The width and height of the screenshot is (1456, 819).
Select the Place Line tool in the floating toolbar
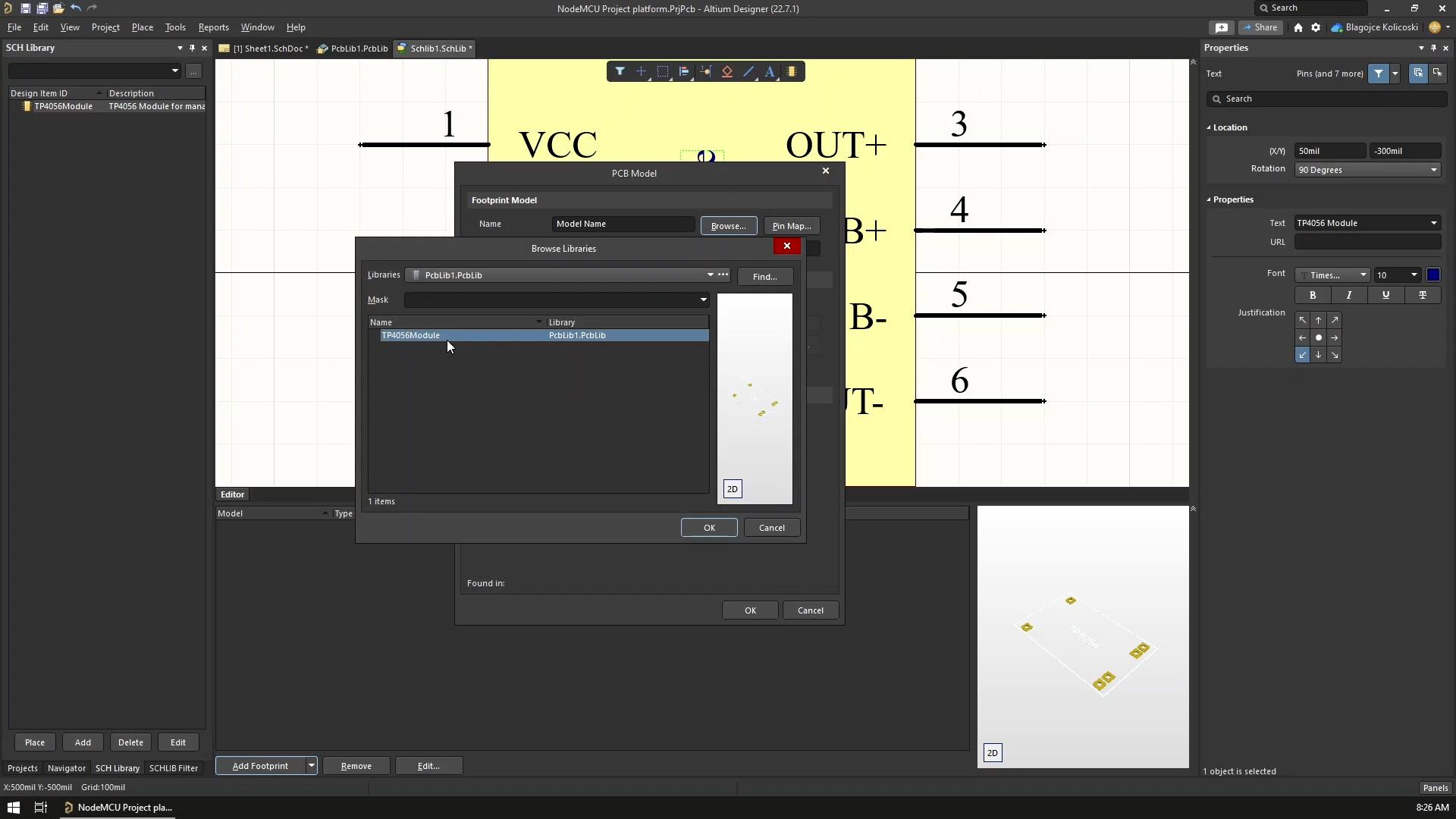748,71
